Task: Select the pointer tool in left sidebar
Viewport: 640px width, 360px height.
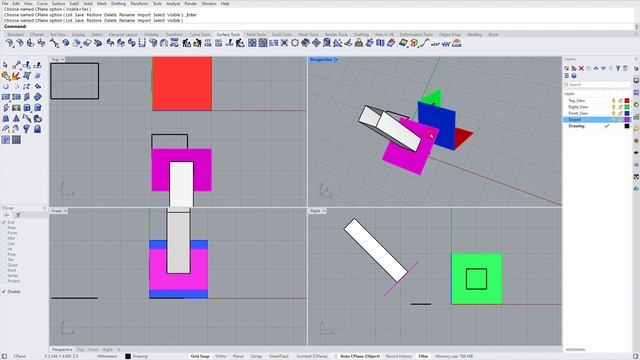Action: [x=5, y=65]
